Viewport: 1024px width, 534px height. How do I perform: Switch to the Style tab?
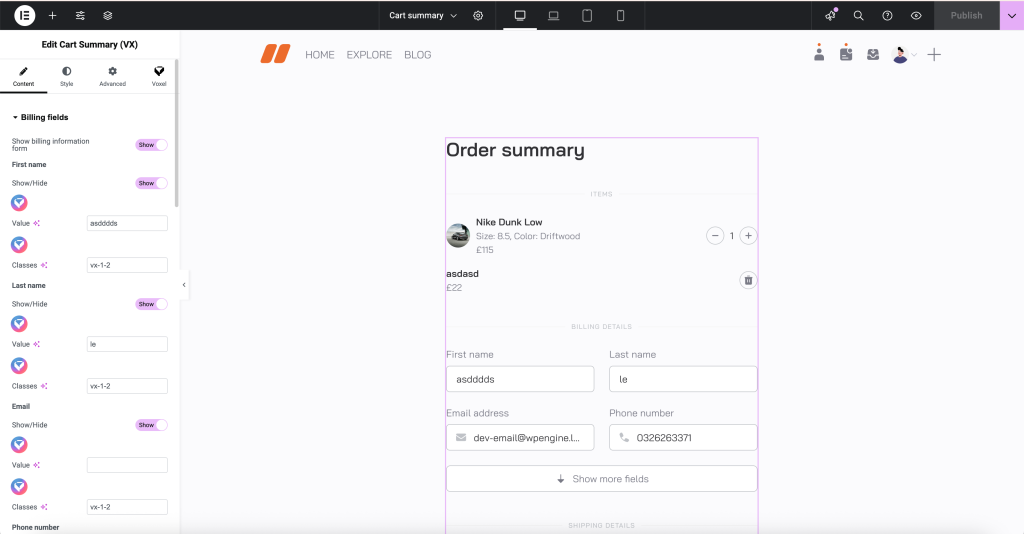point(66,76)
